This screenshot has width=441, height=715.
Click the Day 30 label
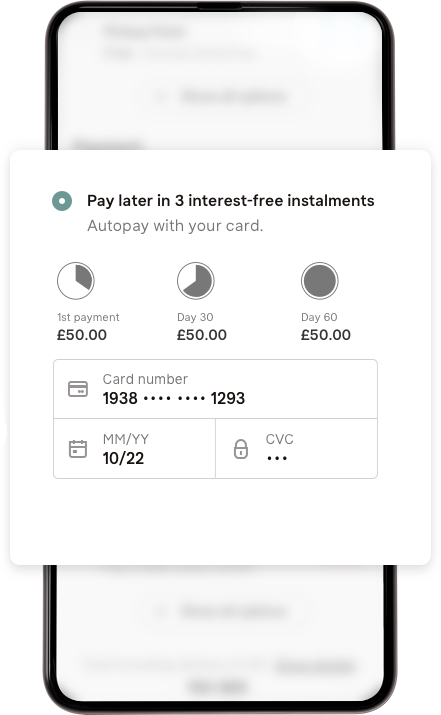pyautogui.click(x=195, y=317)
